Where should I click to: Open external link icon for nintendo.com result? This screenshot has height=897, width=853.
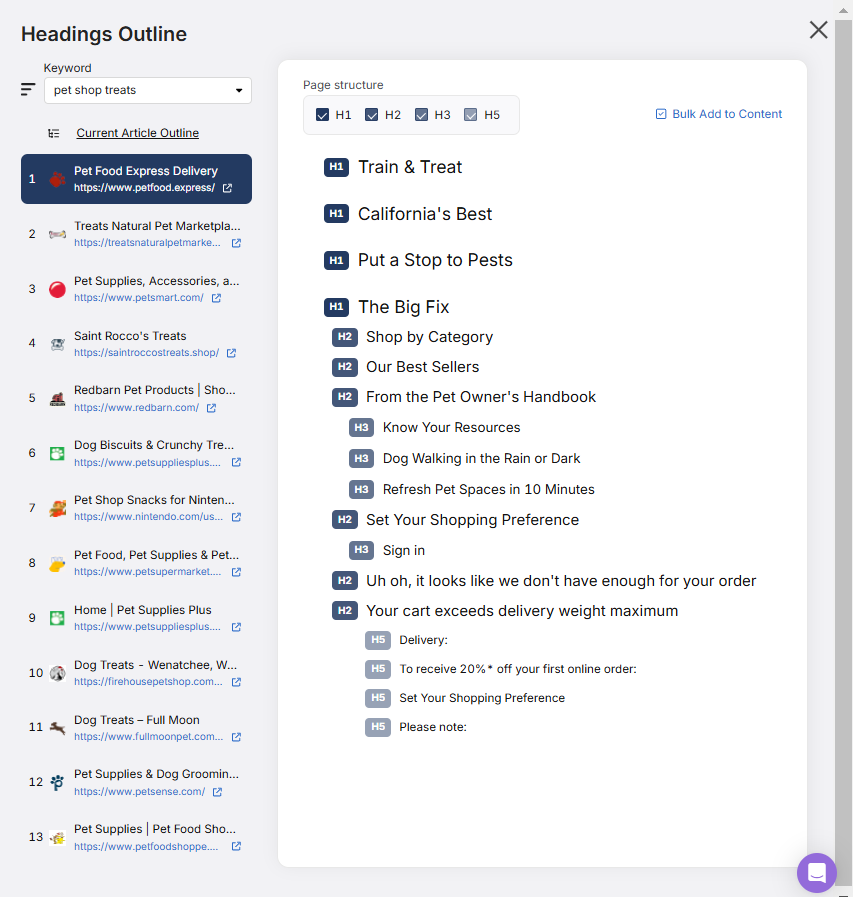[x=236, y=517]
